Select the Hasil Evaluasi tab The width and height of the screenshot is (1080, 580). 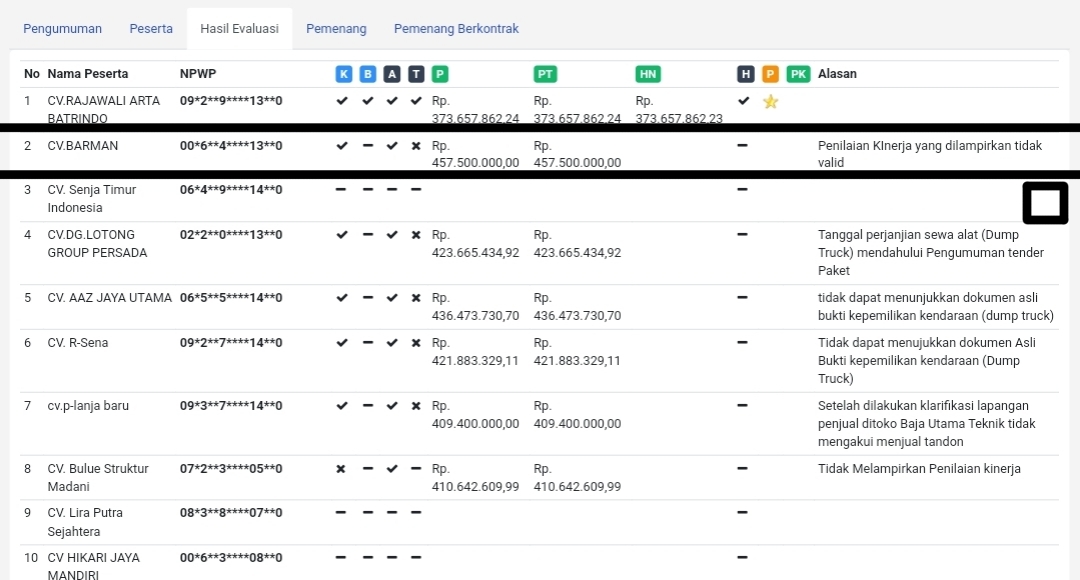click(x=239, y=29)
